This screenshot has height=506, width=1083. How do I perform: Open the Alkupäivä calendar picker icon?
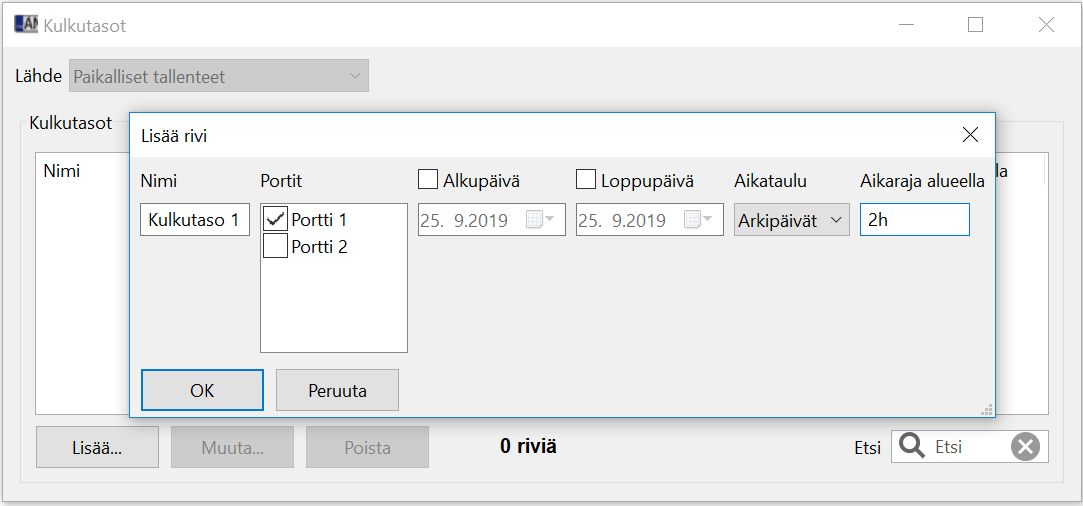pos(540,220)
